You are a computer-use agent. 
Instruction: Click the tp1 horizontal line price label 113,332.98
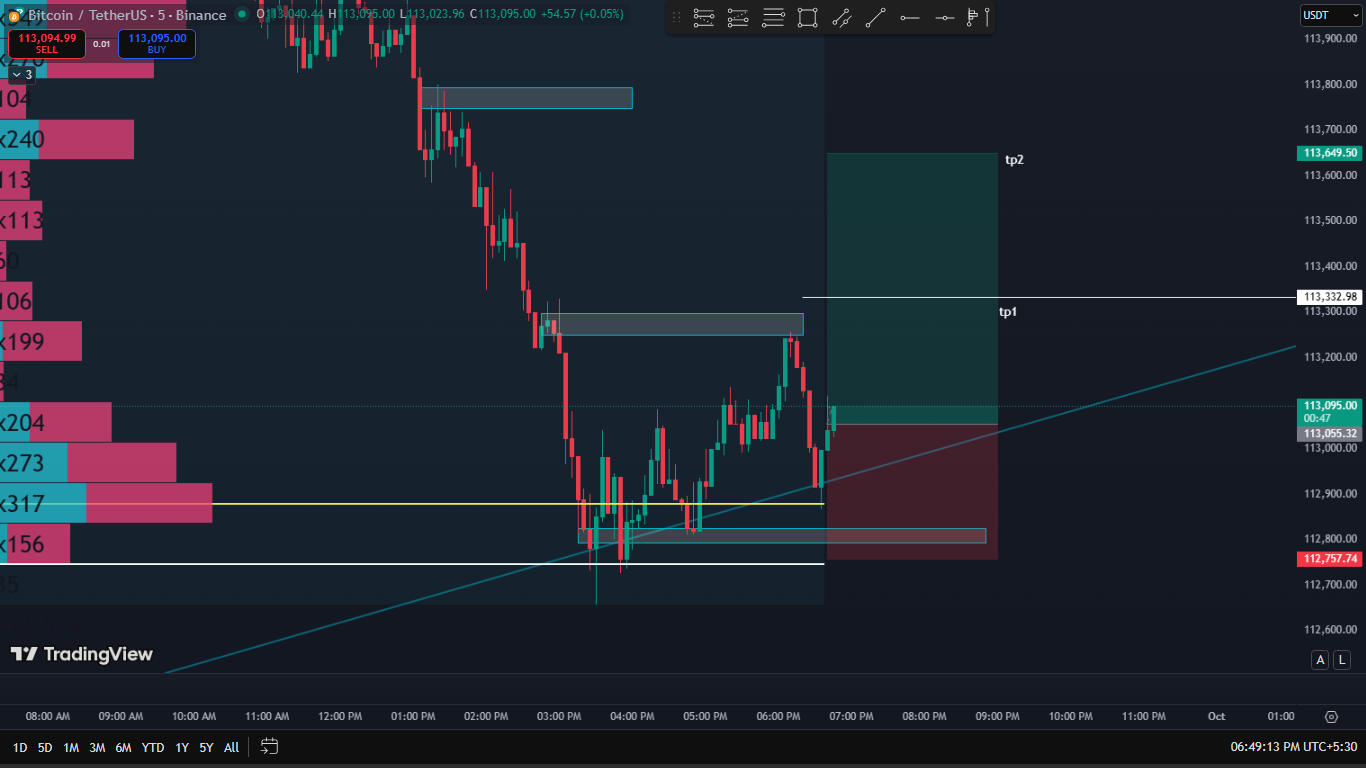coord(1329,297)
